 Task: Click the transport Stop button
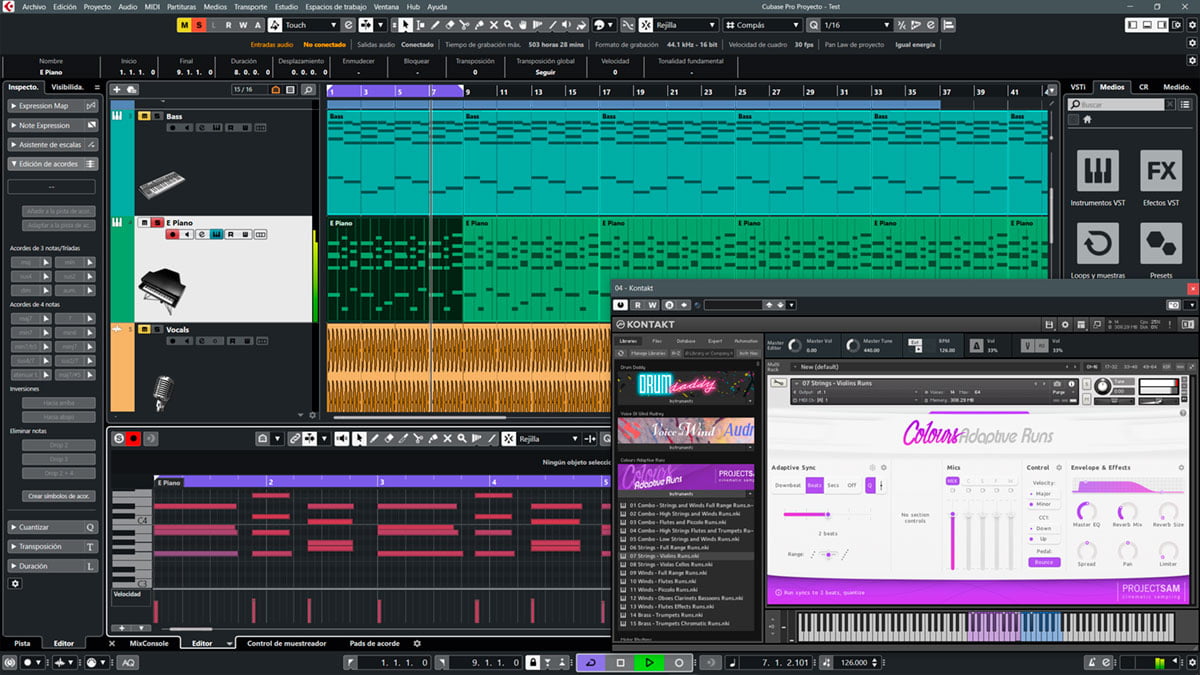point(620,662)
